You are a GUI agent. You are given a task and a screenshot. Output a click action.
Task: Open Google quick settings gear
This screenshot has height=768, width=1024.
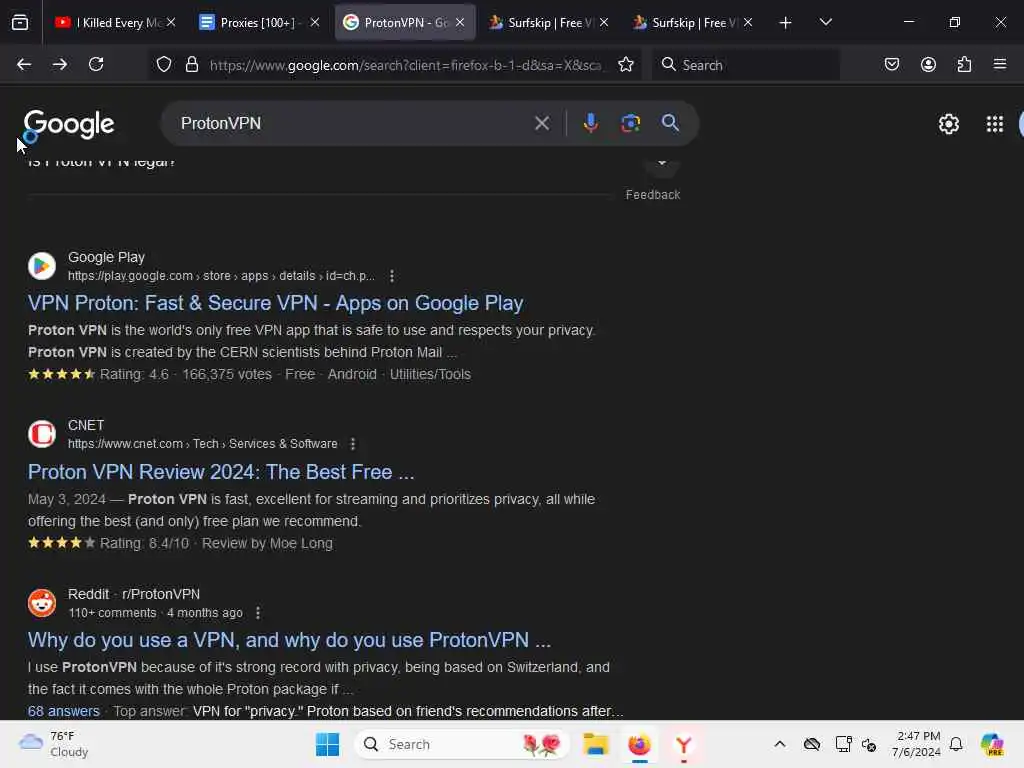948,123
